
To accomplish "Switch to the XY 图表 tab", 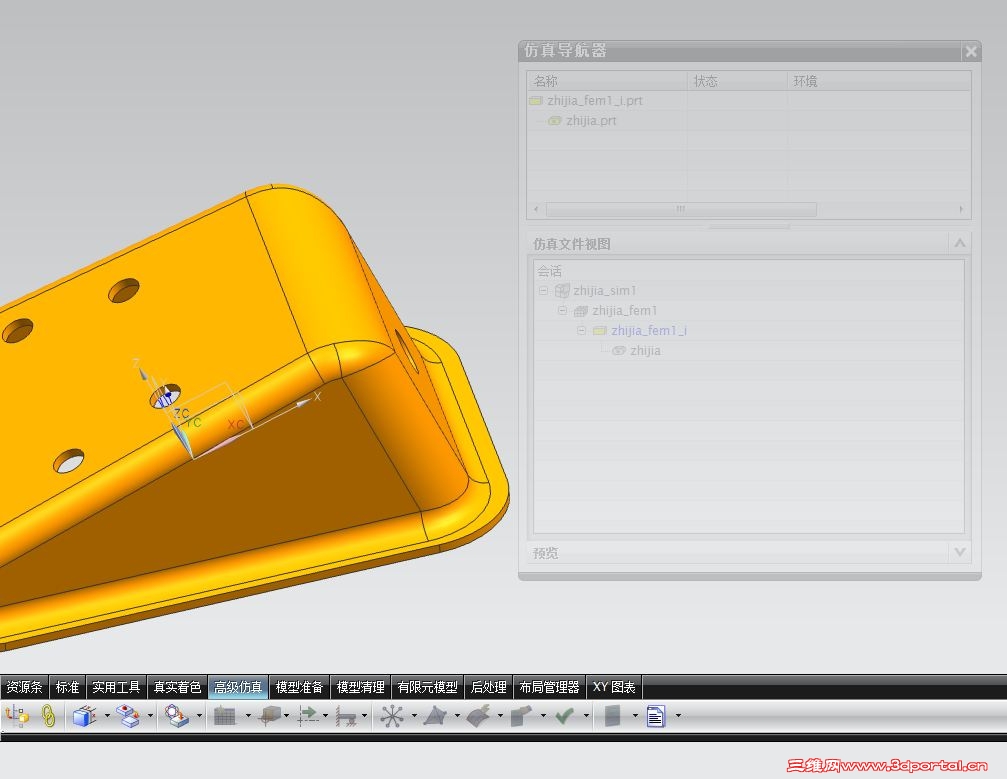I will click(614, 687).
